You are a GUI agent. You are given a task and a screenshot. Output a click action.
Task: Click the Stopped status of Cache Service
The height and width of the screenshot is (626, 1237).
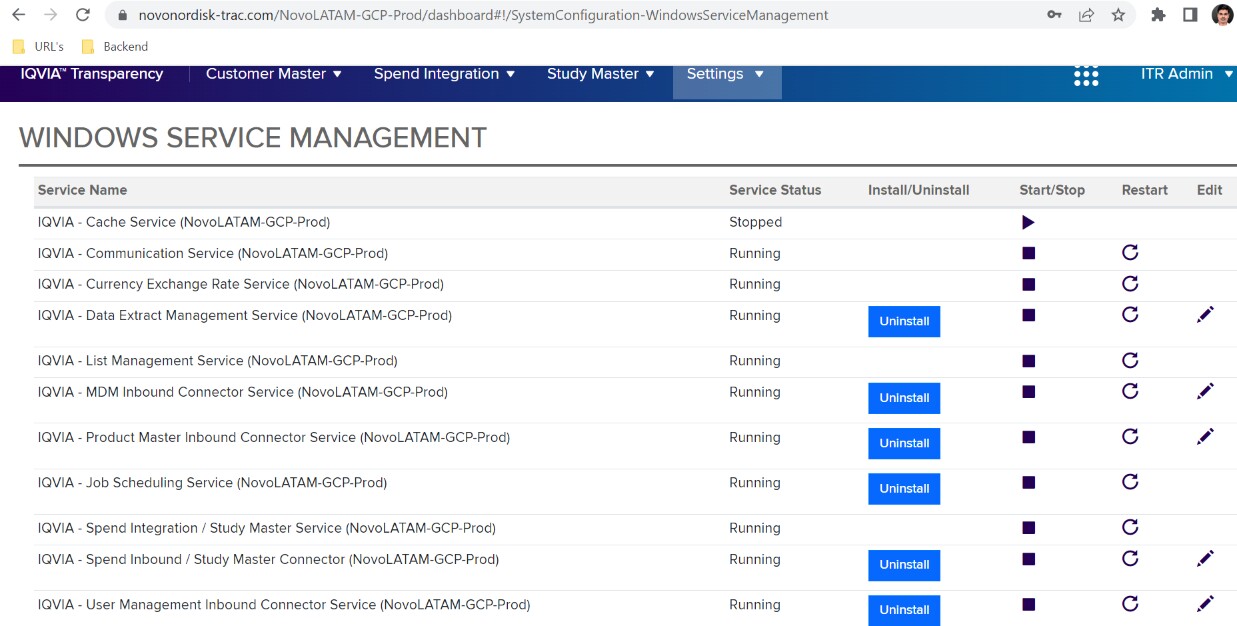click(755, 222)
